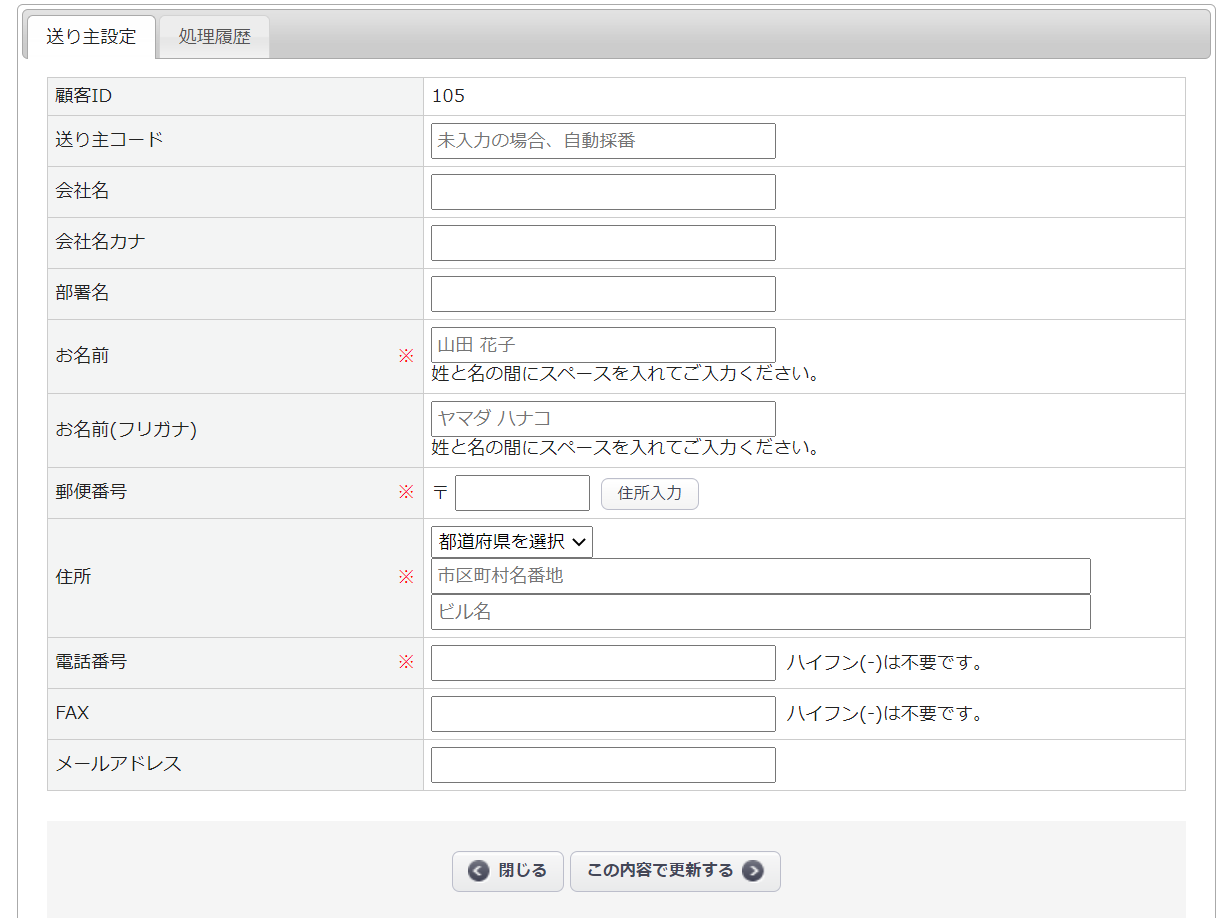Image resolution: width=1230 pixels, height=918 pixels.
Task: Focus the お名前 field with 山田 花子 placeholder
Action: pyautogui.click(x=603, y=345)
